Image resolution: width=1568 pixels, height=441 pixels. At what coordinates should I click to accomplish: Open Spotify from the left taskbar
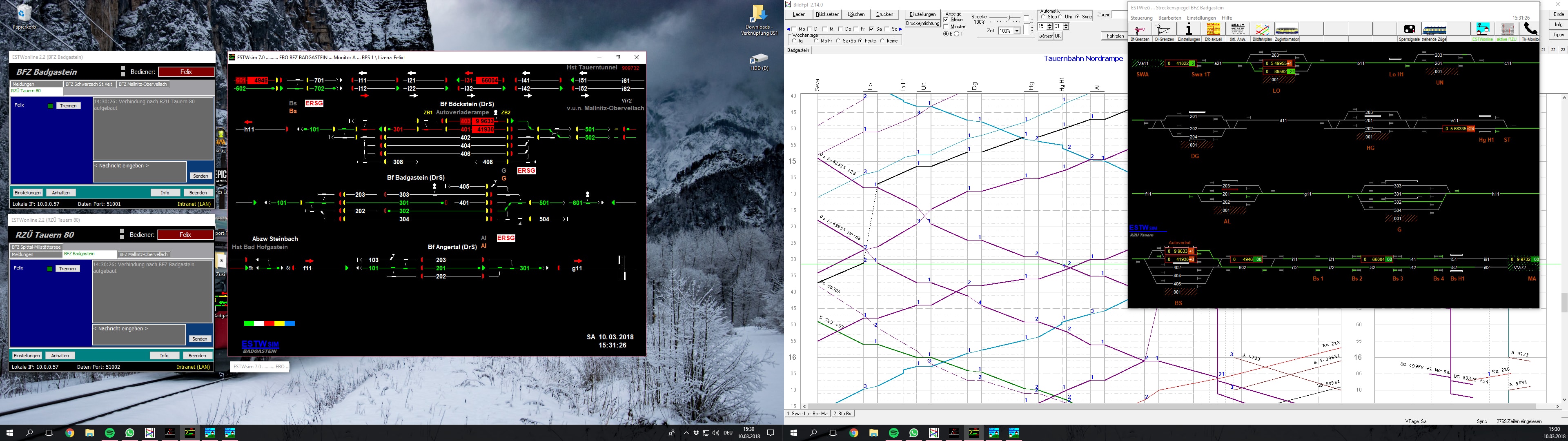109,433
